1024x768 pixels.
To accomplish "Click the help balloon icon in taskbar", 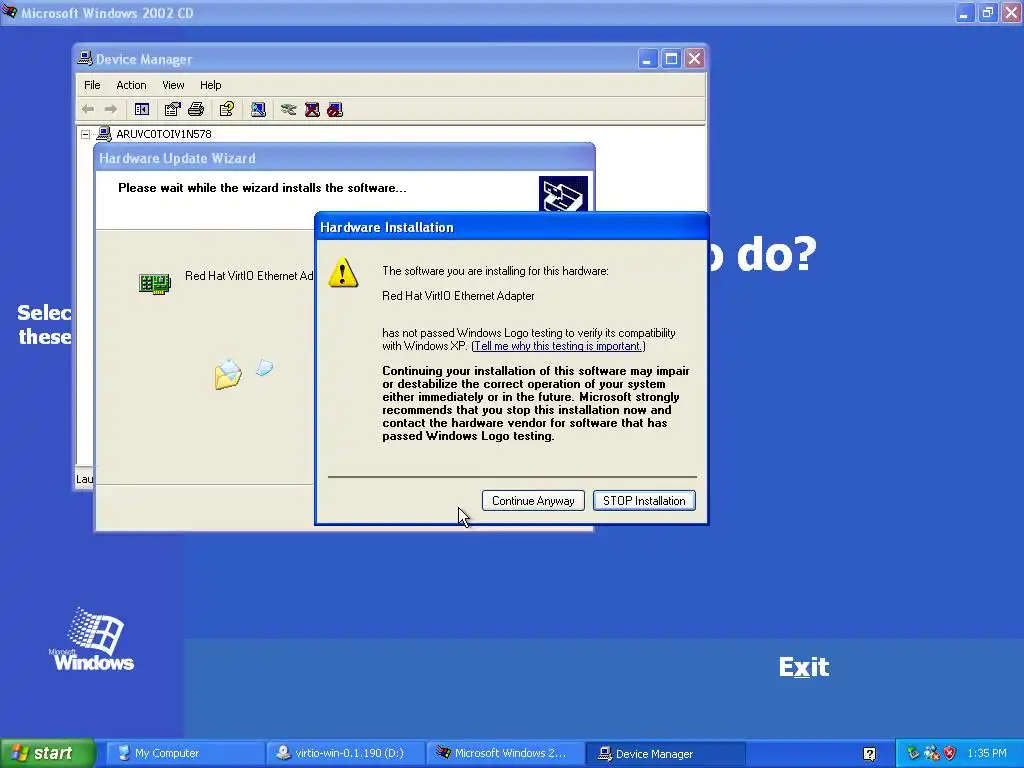I will (x=869, y=754).
